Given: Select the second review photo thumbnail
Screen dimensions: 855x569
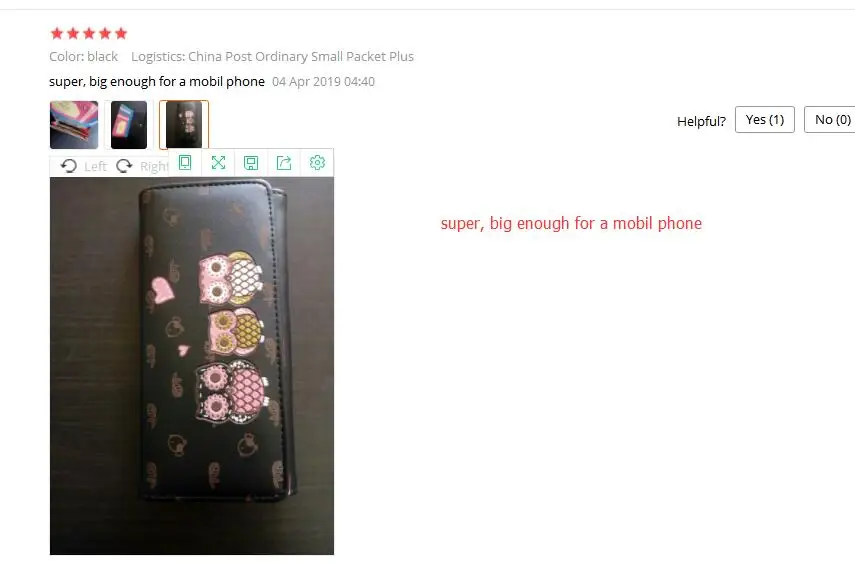Looking at the screenshot, I should click(129, 125).
